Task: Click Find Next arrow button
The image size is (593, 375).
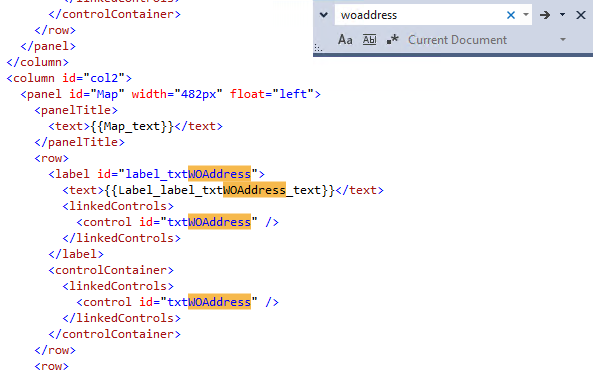Action: [545, 15]
